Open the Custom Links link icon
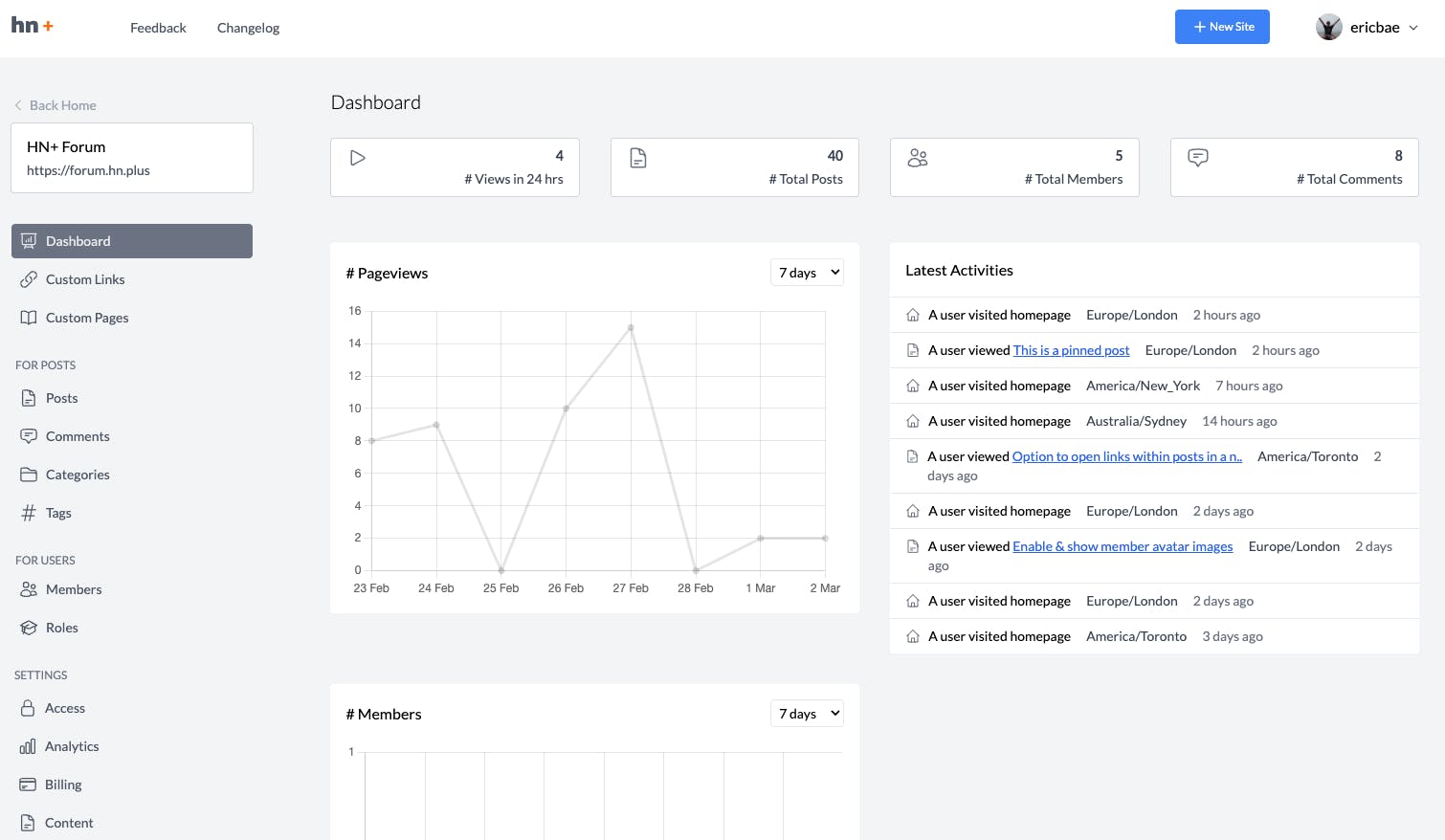The image size is (1445, 840). [x=29, y=279]
